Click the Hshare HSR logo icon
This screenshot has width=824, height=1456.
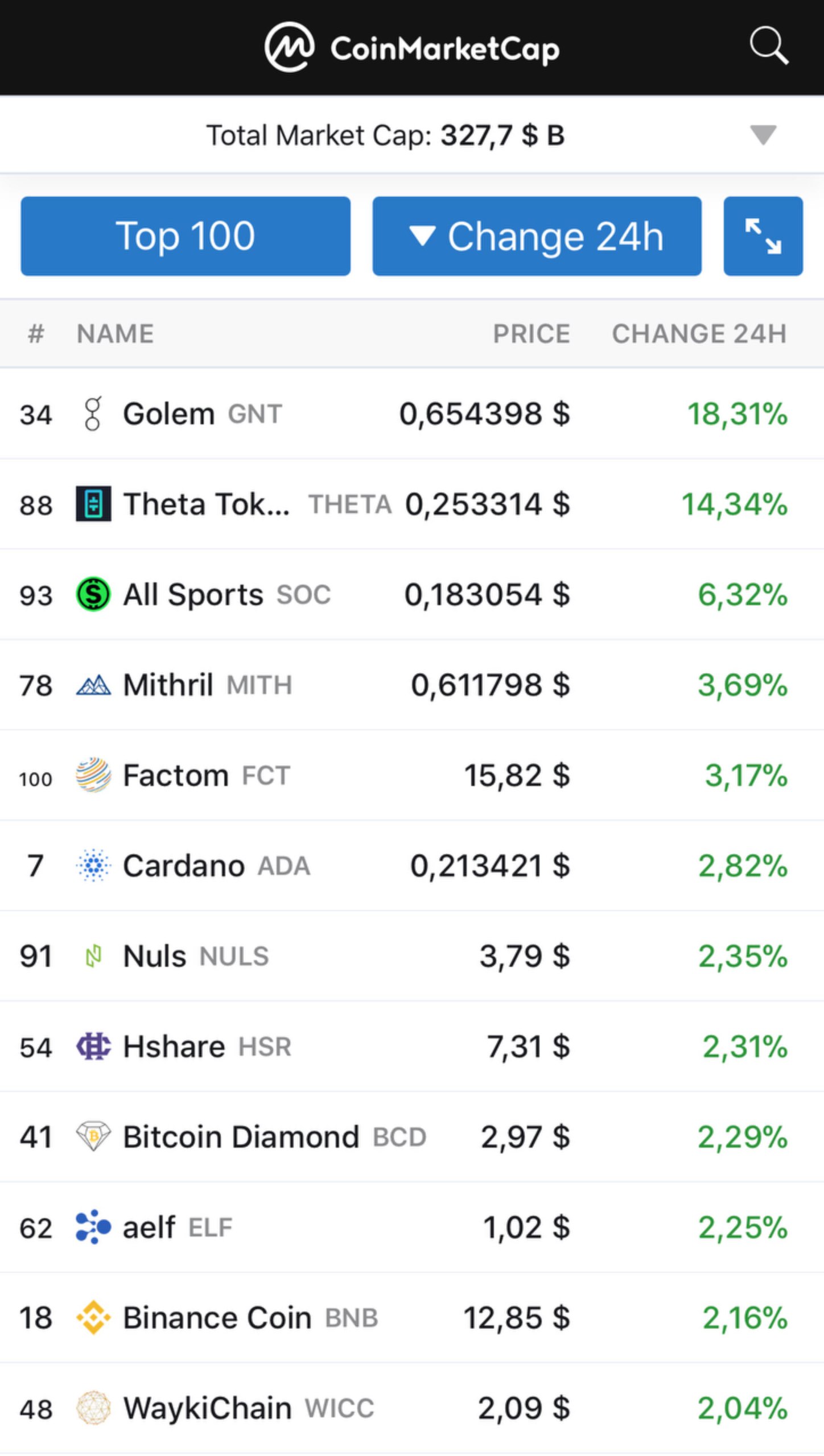[x=93, y=1046]
